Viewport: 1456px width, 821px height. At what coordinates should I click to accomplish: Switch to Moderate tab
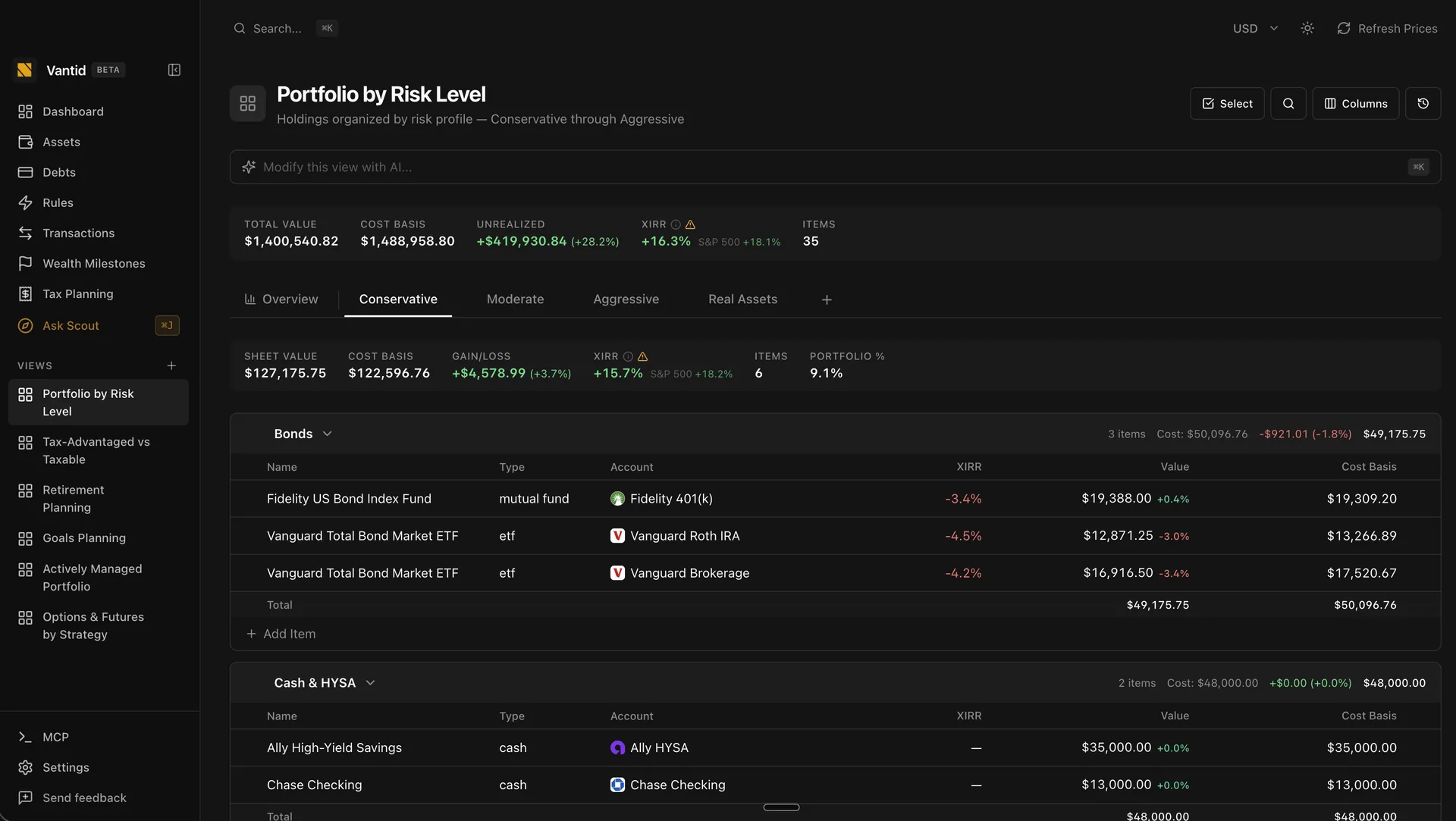pos(515,299)
